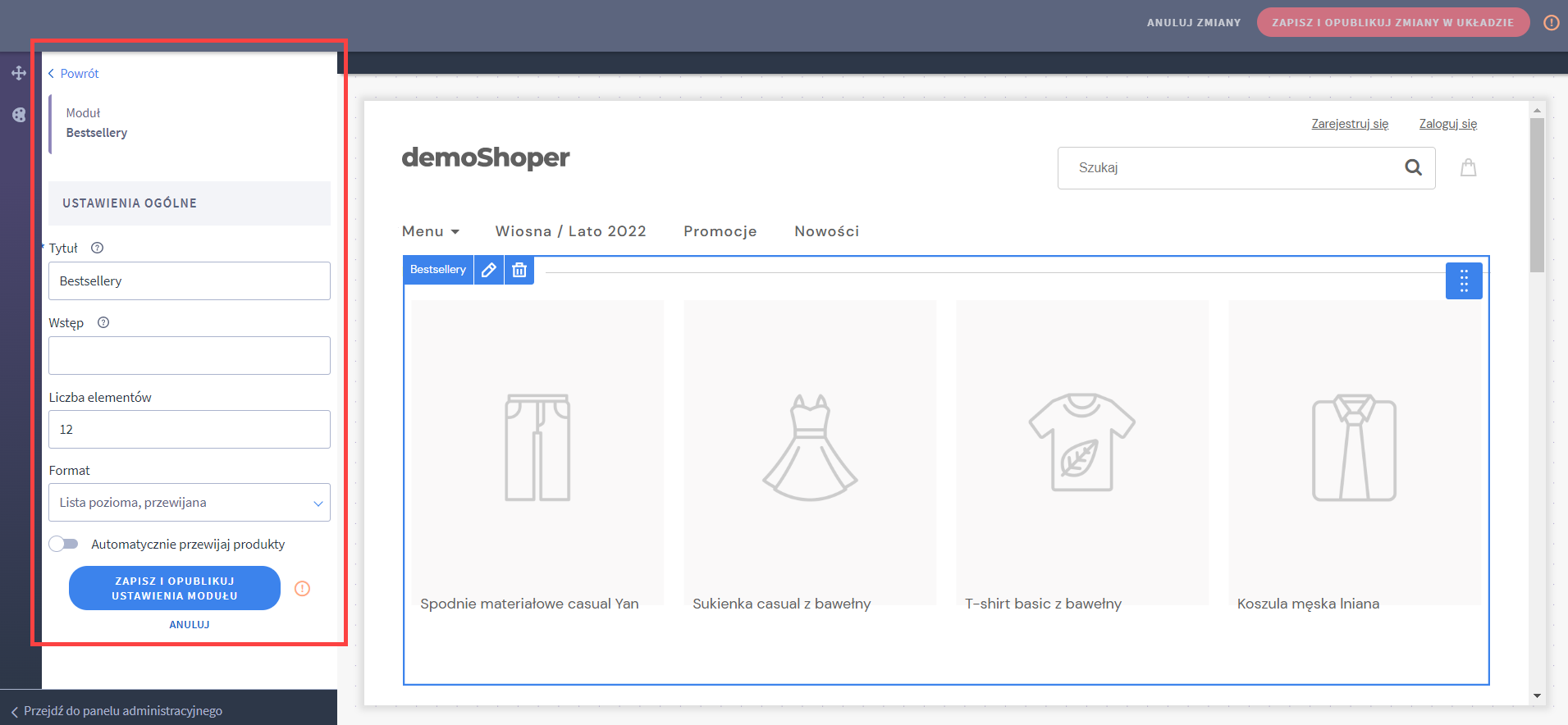Click the empty Wstęp input field
Image resolution: width=1568 pixels, height=725 pixels.
pyautogui.click(x=190, y=356)
